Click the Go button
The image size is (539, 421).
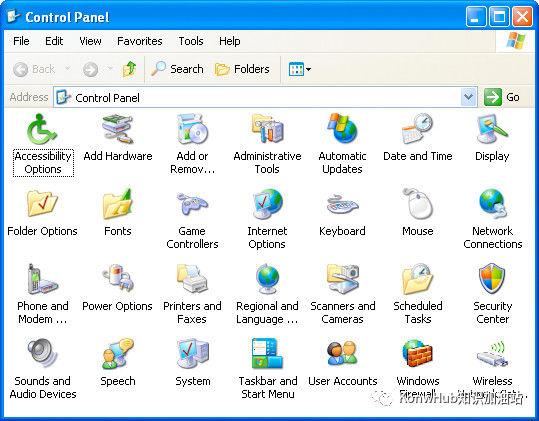(x=502, y=97)
